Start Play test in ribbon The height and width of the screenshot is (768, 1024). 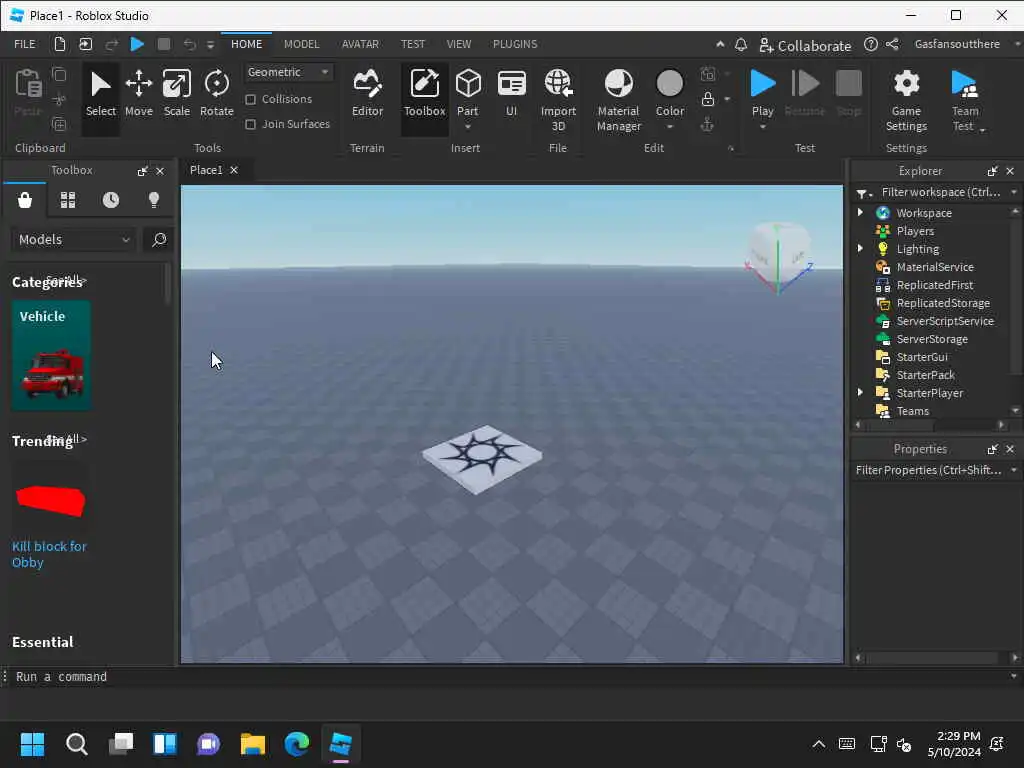[x=762, y=91]
